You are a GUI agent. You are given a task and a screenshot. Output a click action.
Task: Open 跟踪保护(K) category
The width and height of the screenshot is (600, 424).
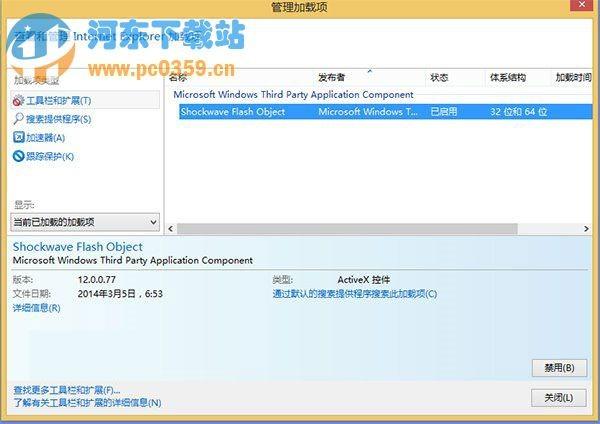point(50,157)
